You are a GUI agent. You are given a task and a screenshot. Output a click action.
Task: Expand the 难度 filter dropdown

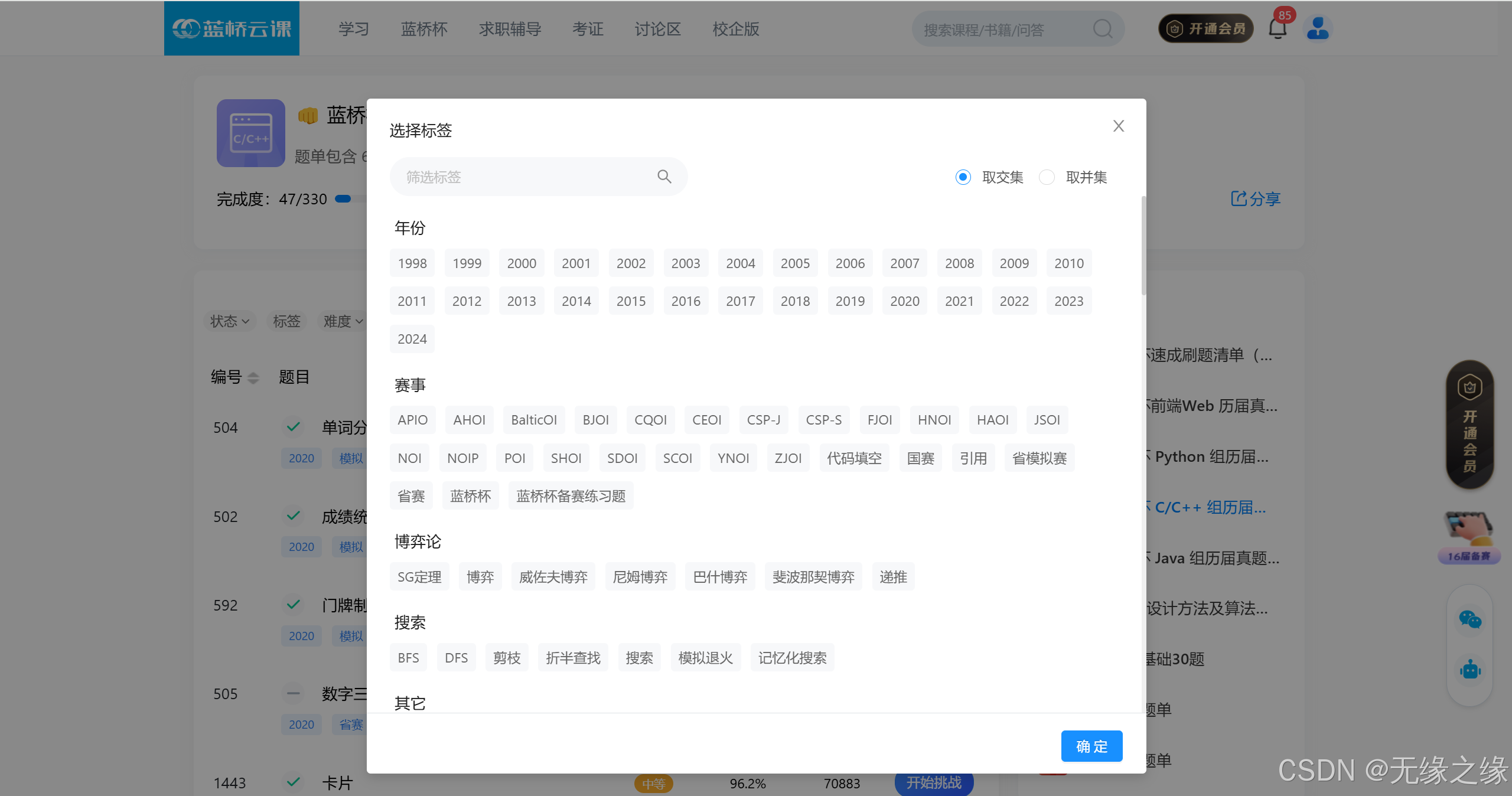point(343,321)
